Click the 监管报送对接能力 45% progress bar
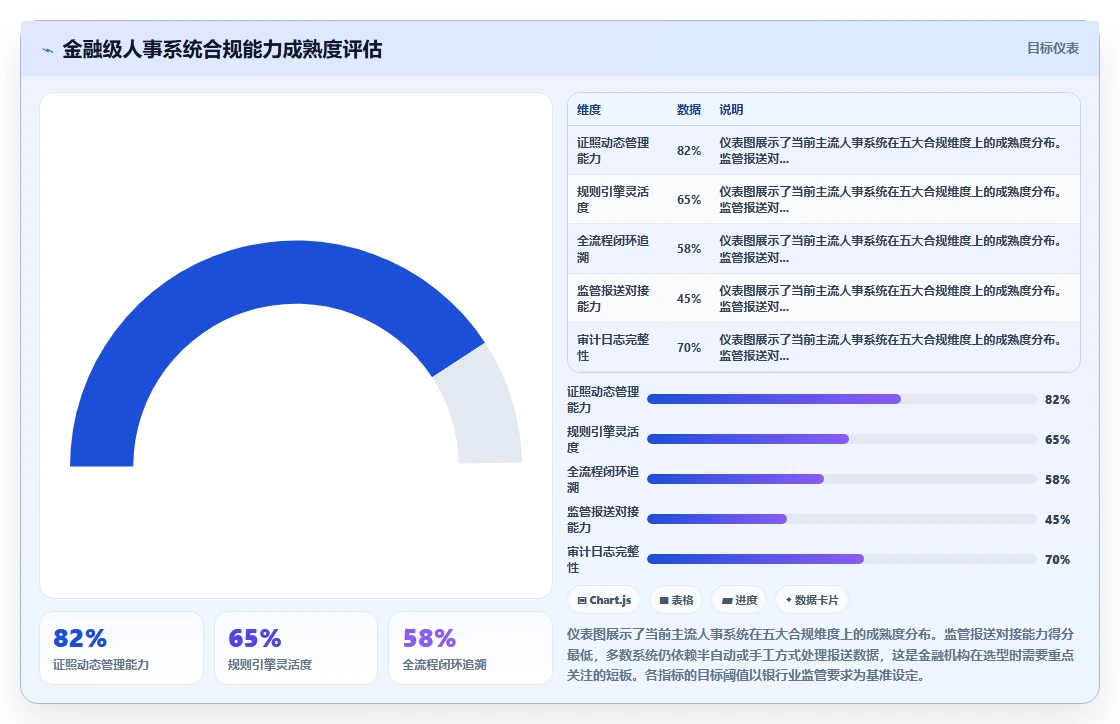 tap(841, 519)
